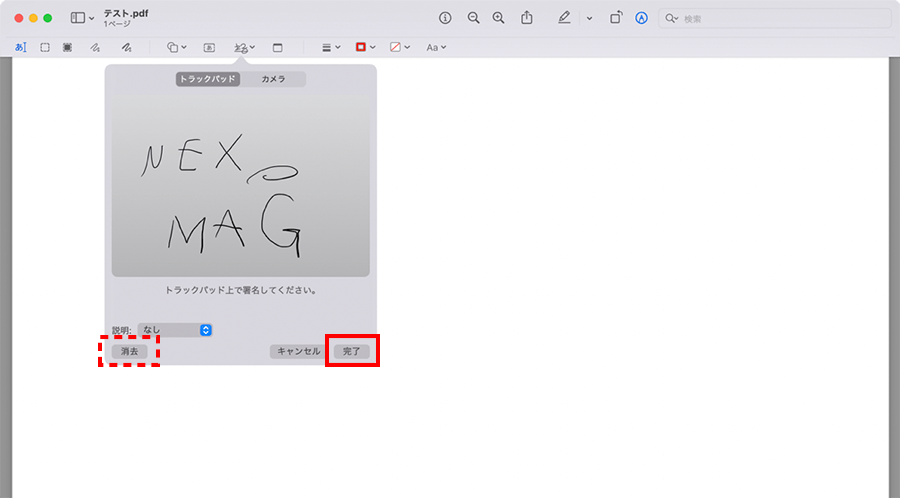This screenshot has width=900, height=498.
Task: Click the info inspector icon
Action: click(x=445, y=18)
